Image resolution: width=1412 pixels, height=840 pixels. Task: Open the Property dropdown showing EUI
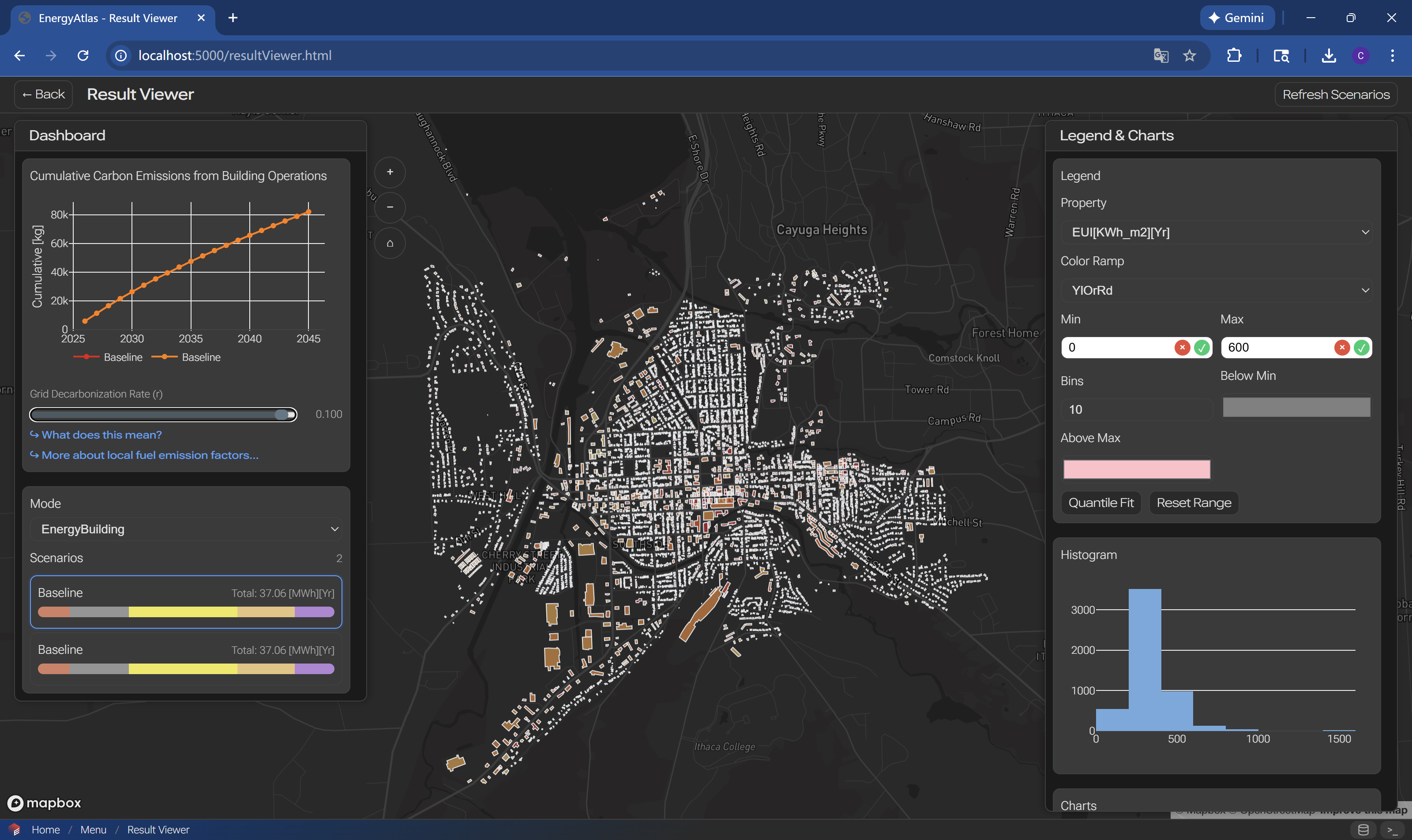click(1216, 232)
